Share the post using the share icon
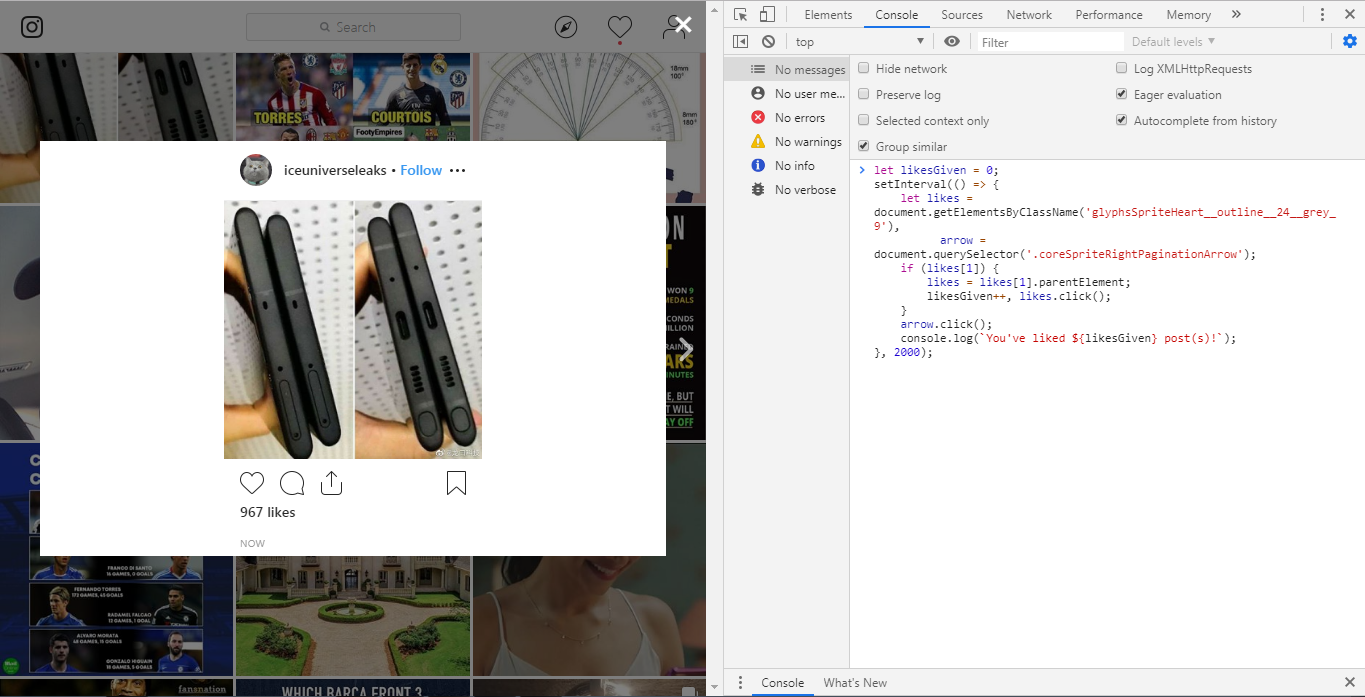Viewport: 1365px width, 697px height. point(332,484)
